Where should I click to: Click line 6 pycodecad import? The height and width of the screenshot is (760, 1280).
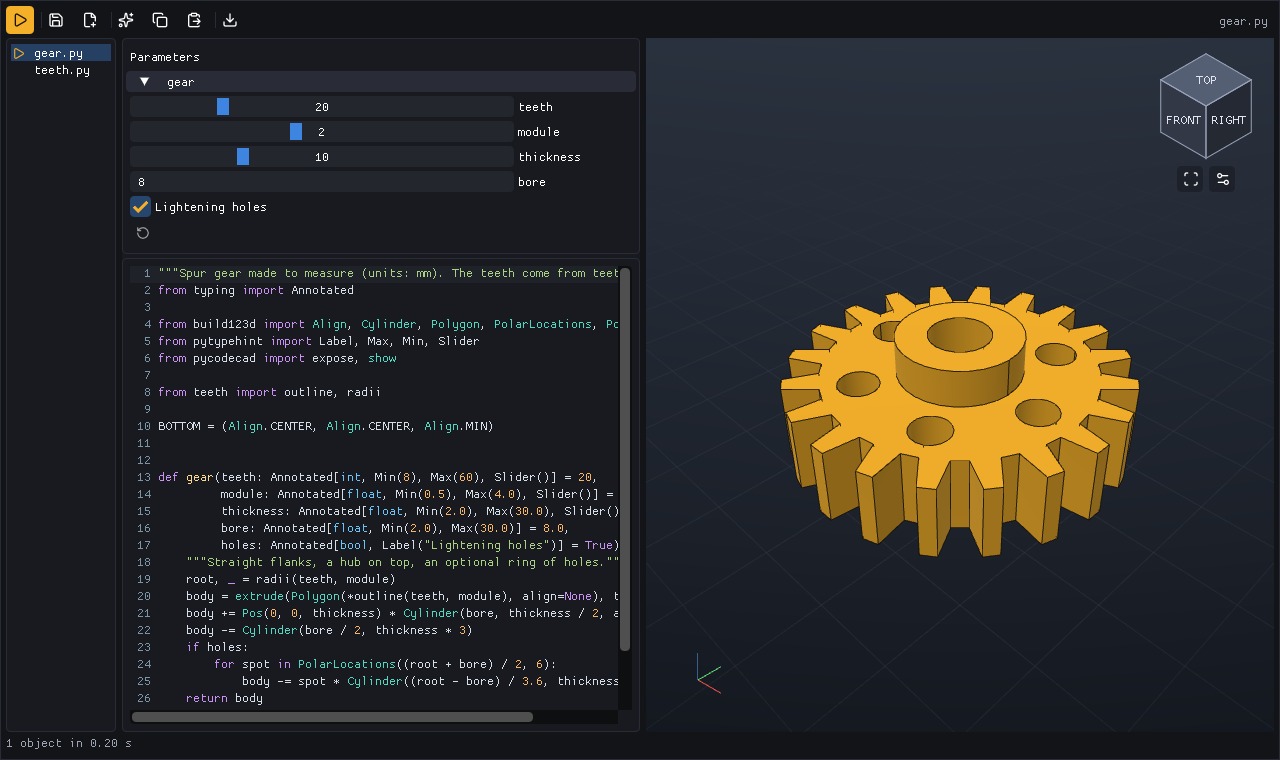(277, 358)
